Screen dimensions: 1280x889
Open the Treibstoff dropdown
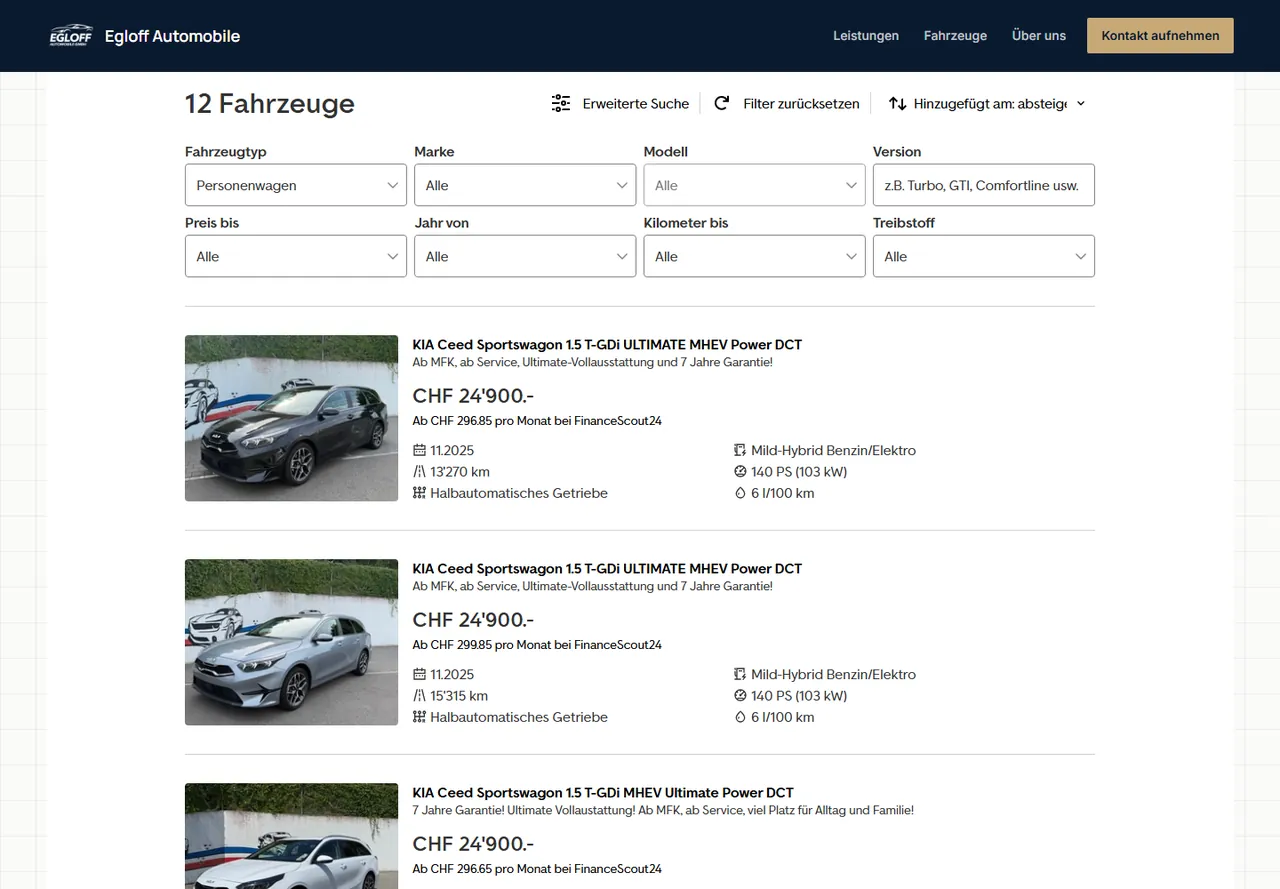pyautogui.click(x=984, y=256)
